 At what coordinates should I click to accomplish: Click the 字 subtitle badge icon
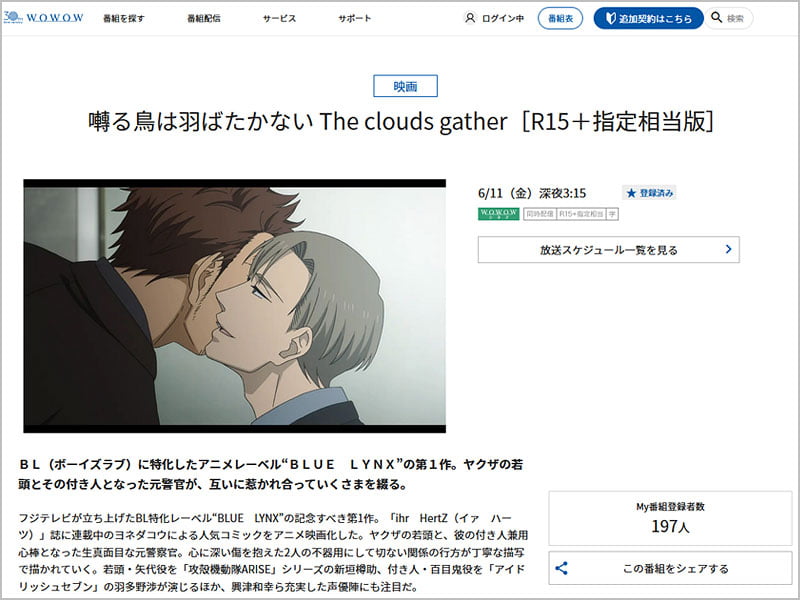(x=612, y=214)
